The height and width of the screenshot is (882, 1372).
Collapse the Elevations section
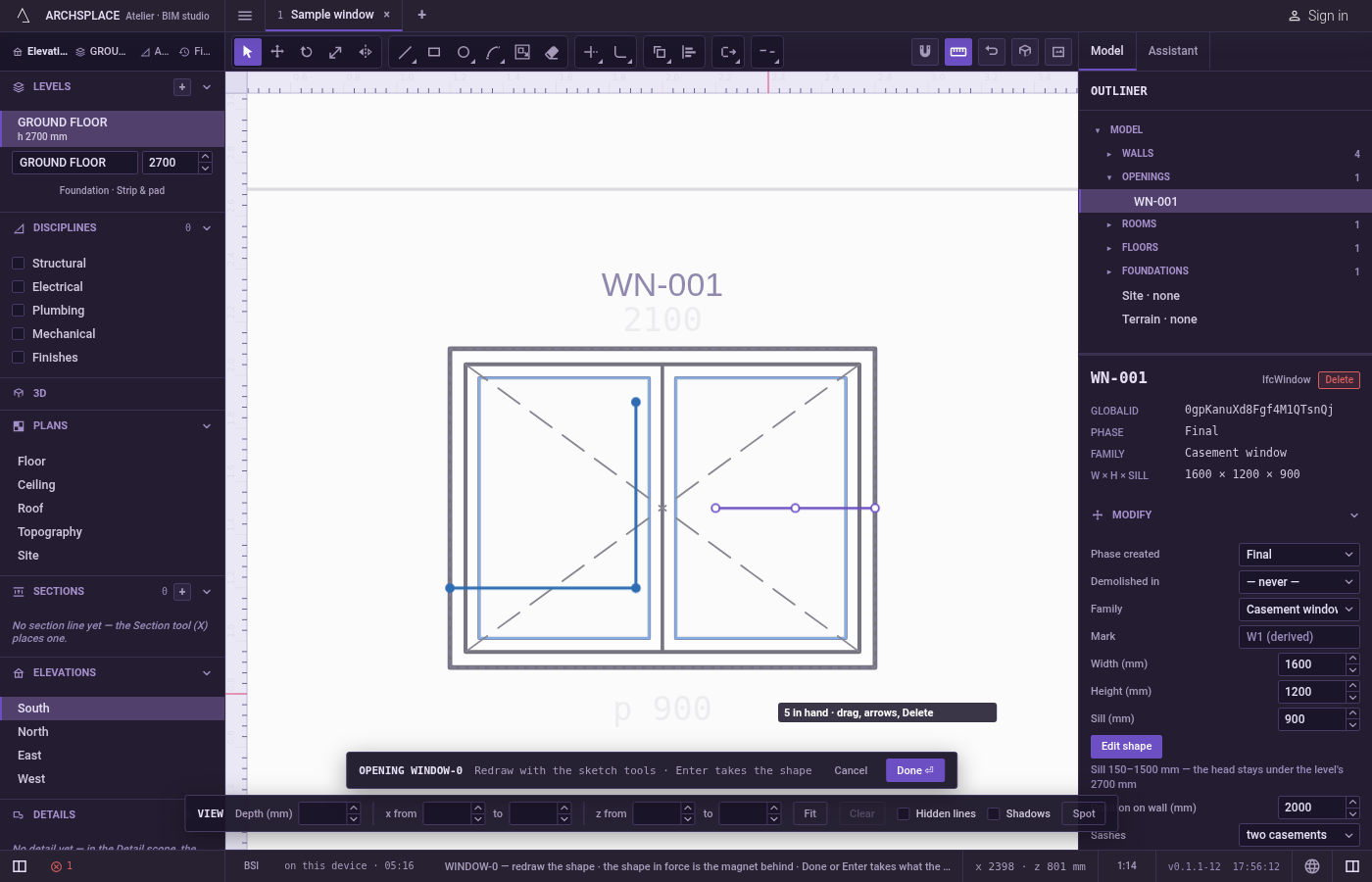pyautogui.click(x=207, y=673)
